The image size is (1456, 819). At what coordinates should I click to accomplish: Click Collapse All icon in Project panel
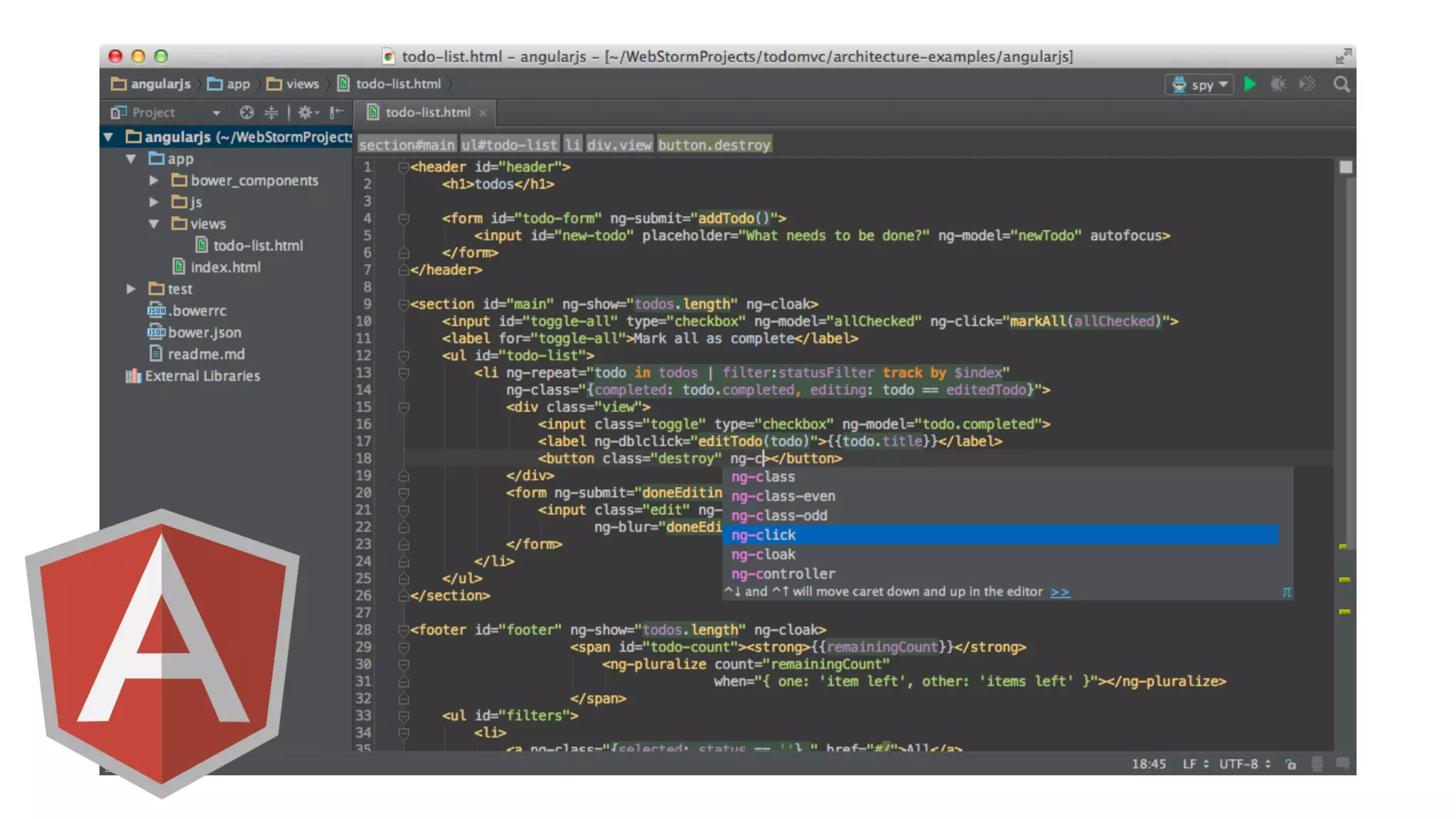pyautogui.click(x=271, y=112)
